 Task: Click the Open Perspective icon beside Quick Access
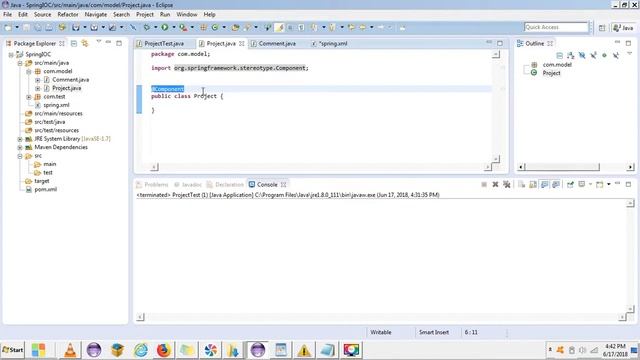pyautogui.click(x=602, y=28)
